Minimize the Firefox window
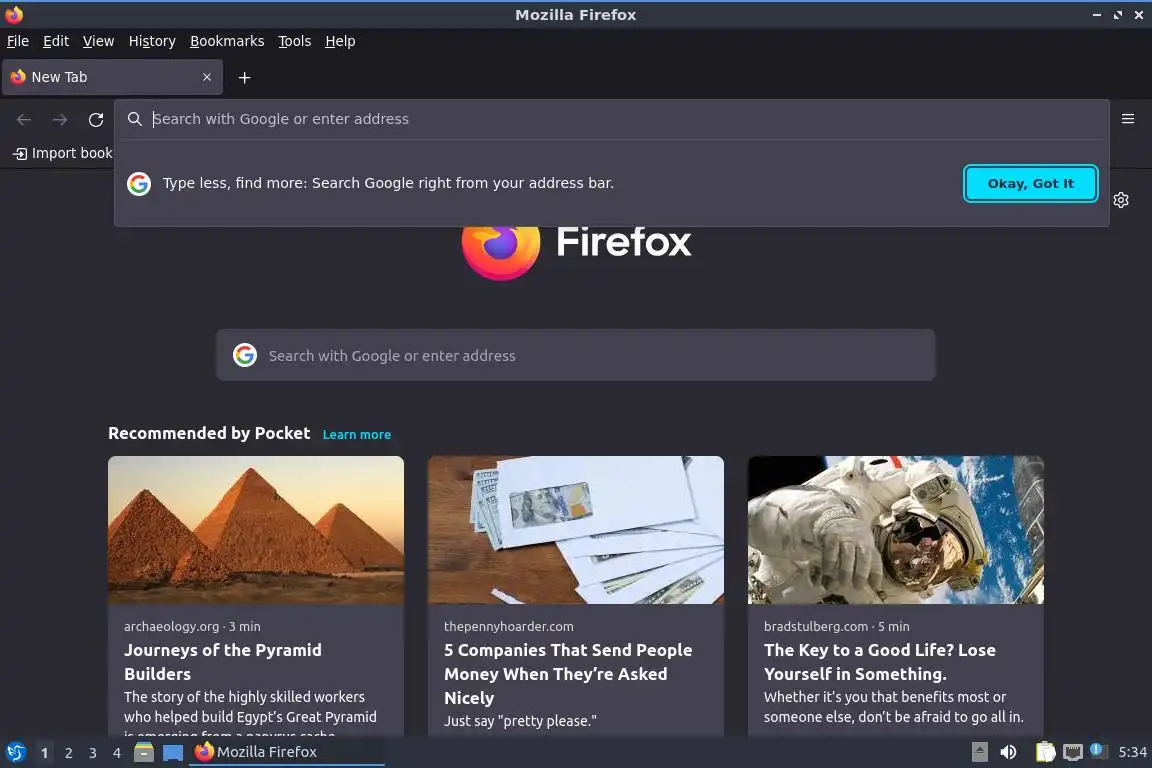The image size is (1152, 768). click(x=1097, y=15)
